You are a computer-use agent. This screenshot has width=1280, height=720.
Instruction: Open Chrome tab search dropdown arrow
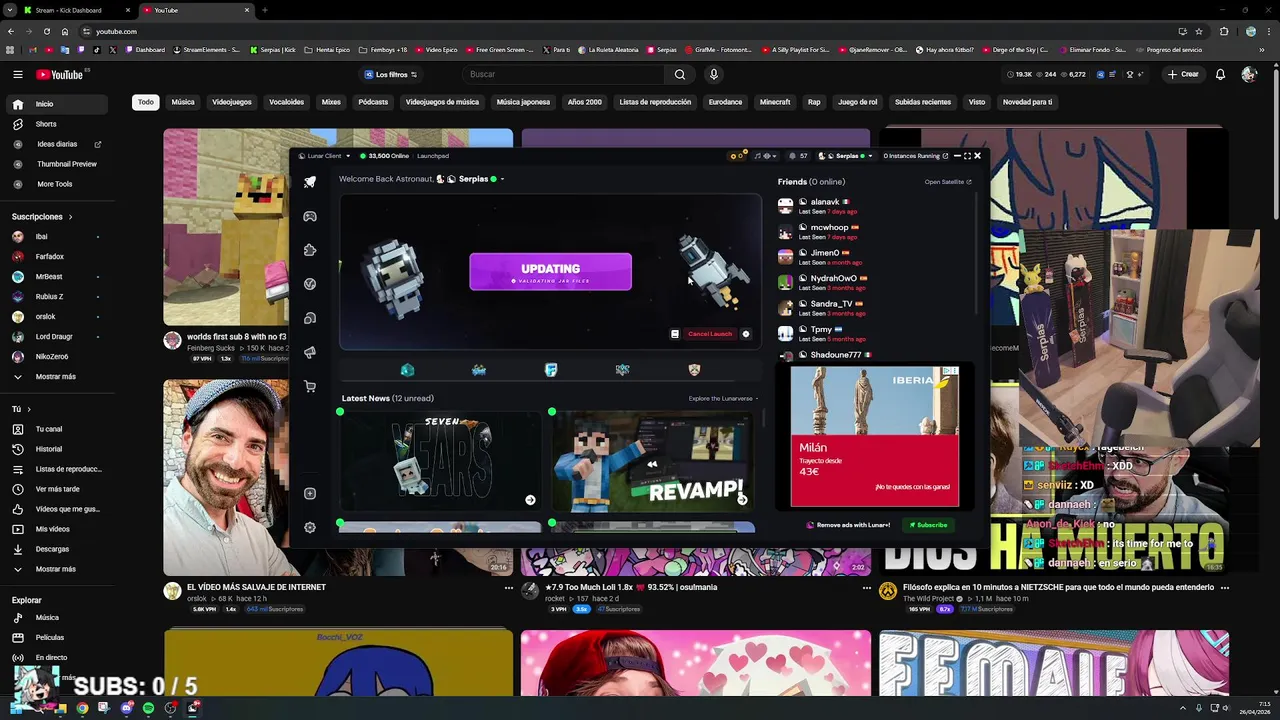10,10
